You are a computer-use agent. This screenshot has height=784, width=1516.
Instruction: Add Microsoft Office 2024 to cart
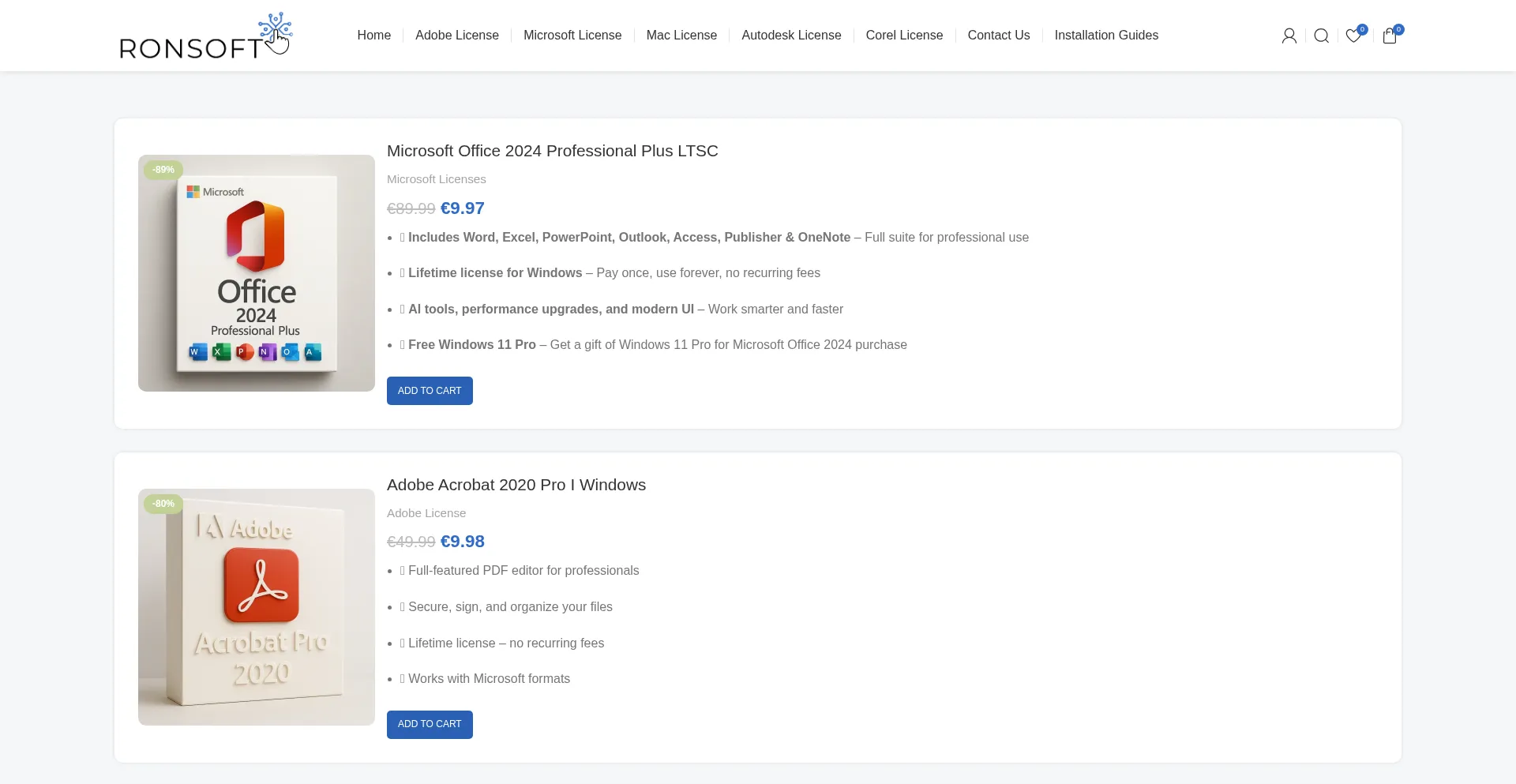coord(430,391)
